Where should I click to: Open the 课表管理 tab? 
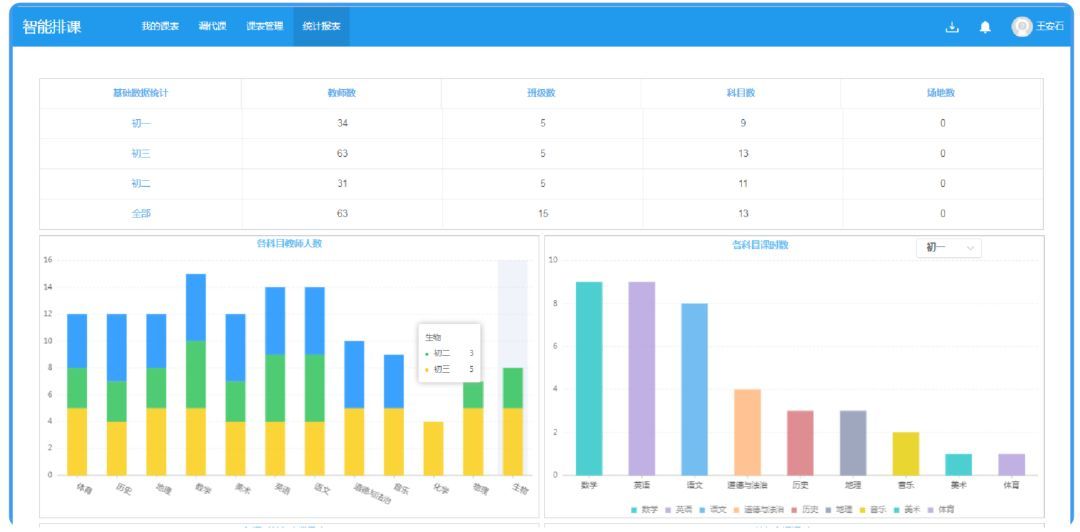(x=264, y=27)
